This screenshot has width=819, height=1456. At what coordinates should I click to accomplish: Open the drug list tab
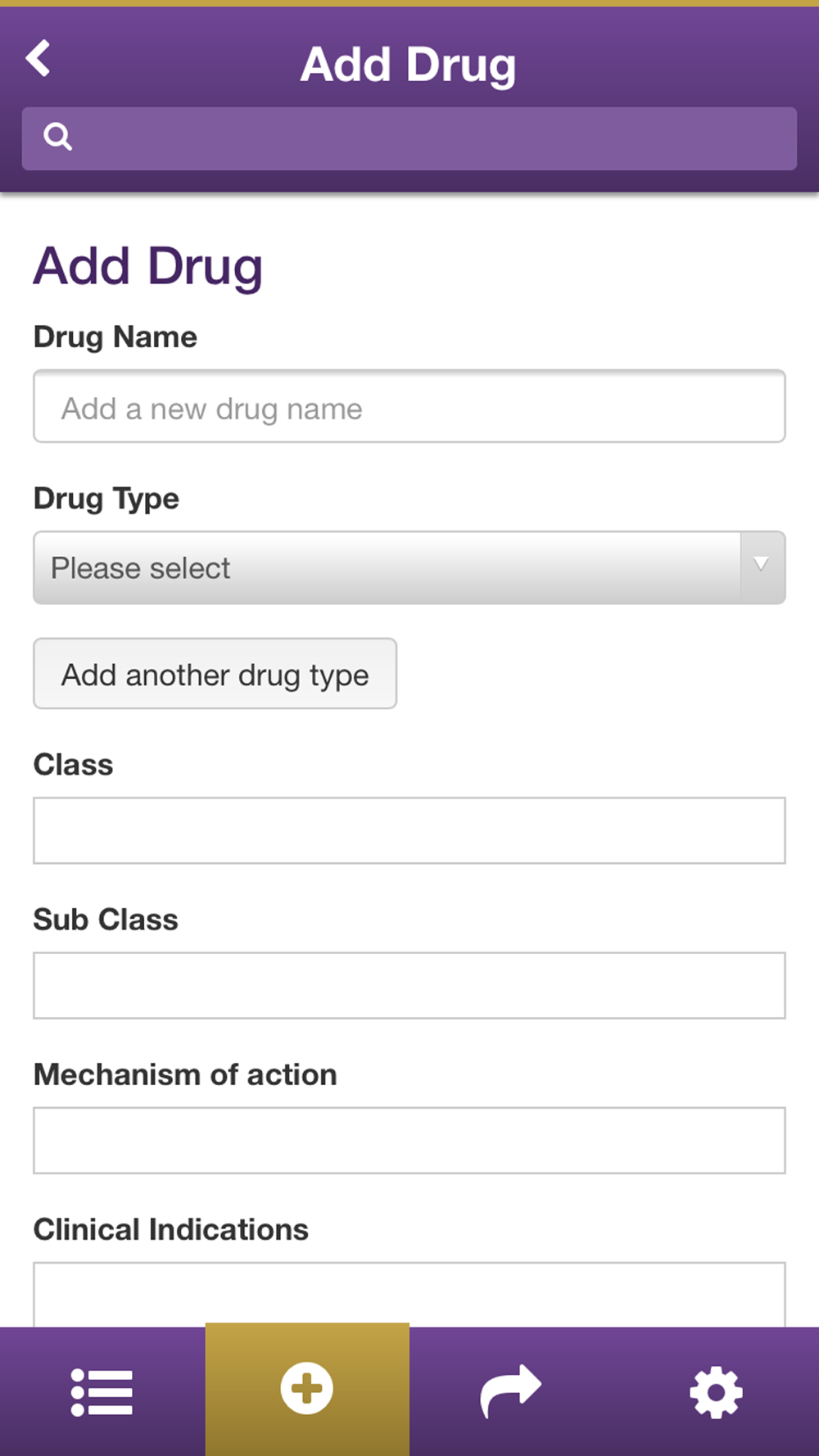point(102,1391)
